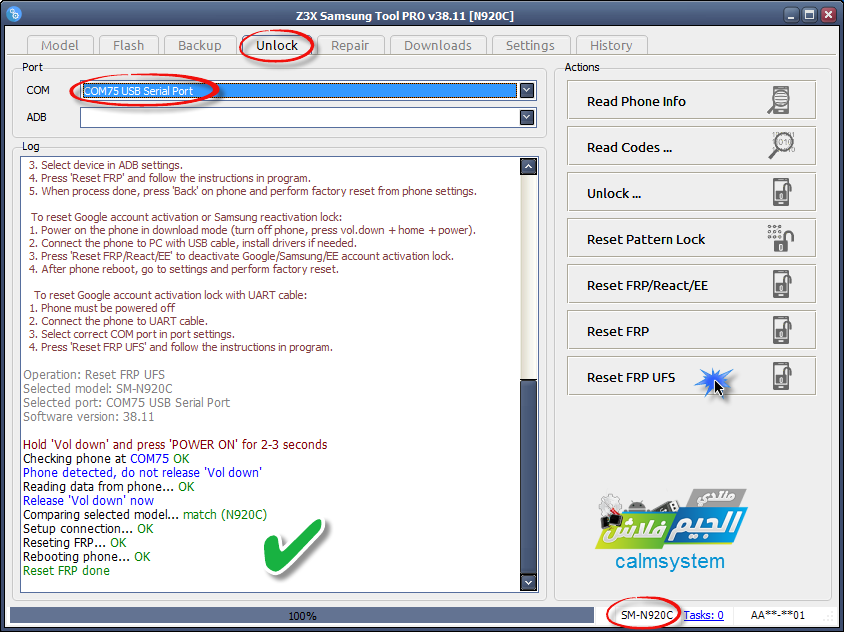Screen dimensions: 844x632
Task: Click 'Reading data from phone... OK' line
Action: pos(109,487)
